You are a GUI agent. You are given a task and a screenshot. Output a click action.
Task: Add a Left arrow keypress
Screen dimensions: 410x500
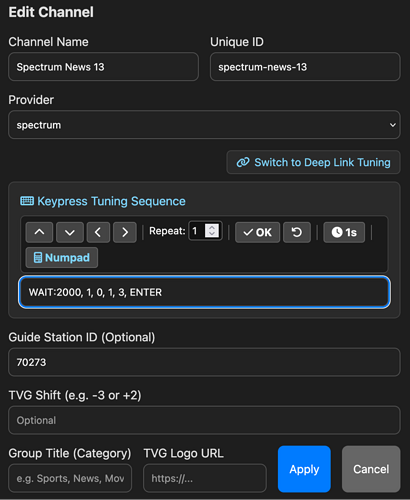pyautogui.click(x=98, y=232)
